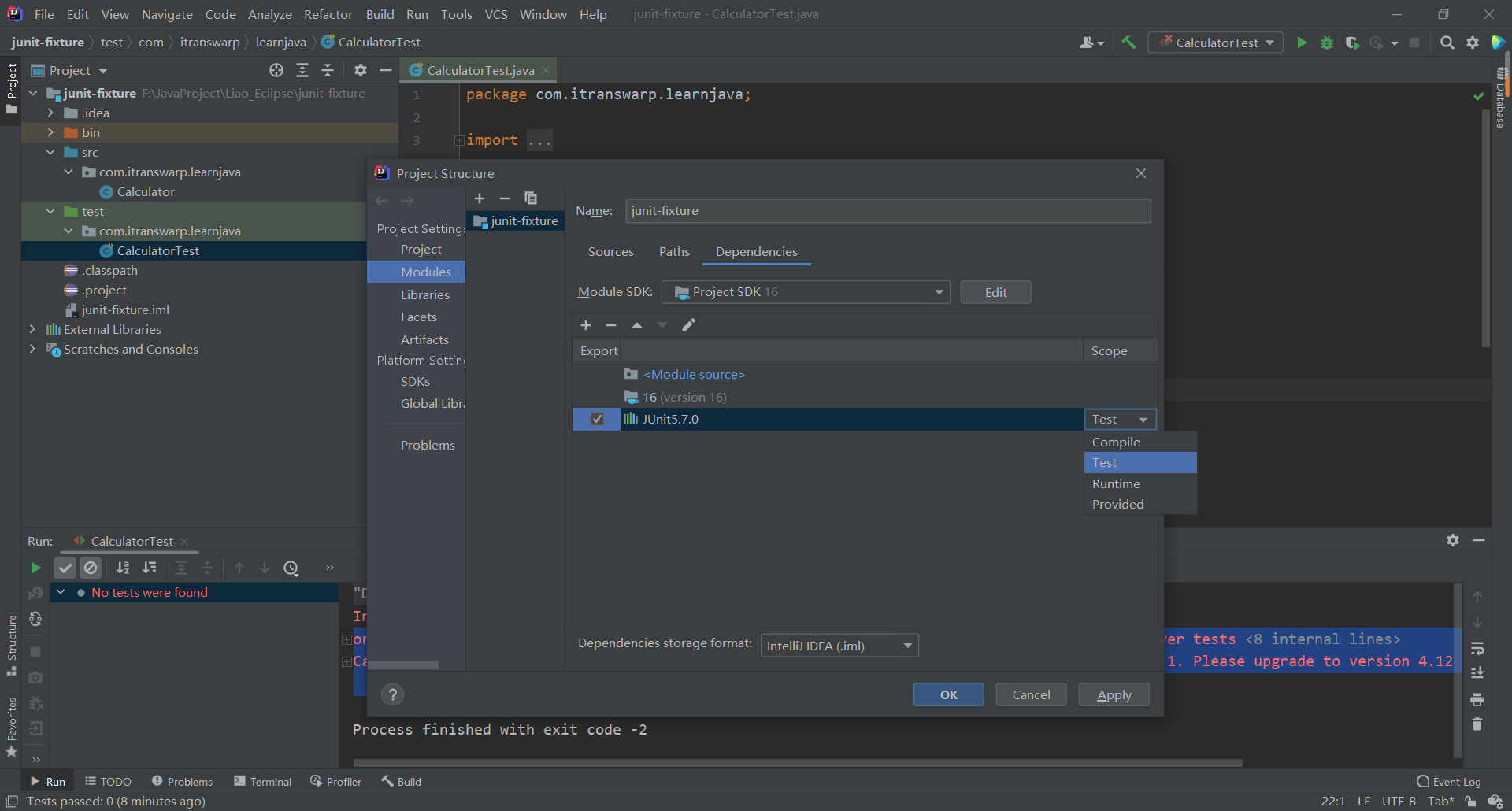
Task: Select the Test scope option in the list
Action: (x=1140, y=462)
